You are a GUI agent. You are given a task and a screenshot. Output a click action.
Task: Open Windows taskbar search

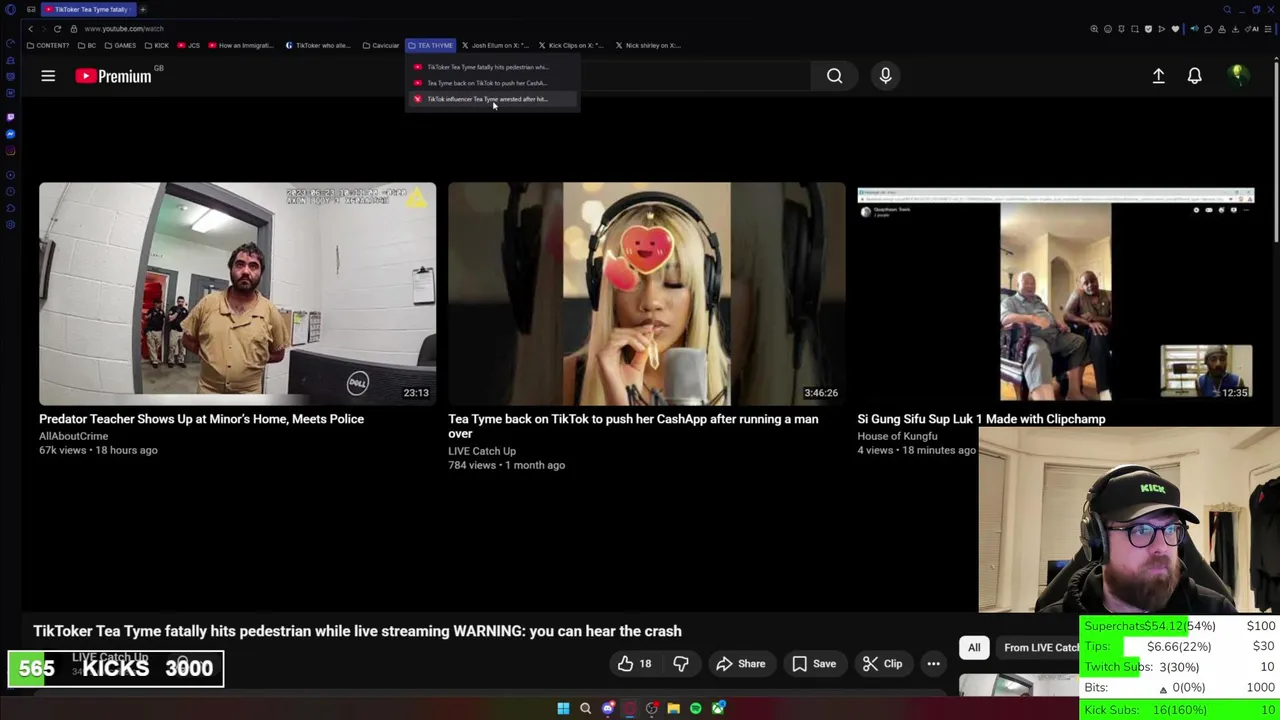point(585,709)
